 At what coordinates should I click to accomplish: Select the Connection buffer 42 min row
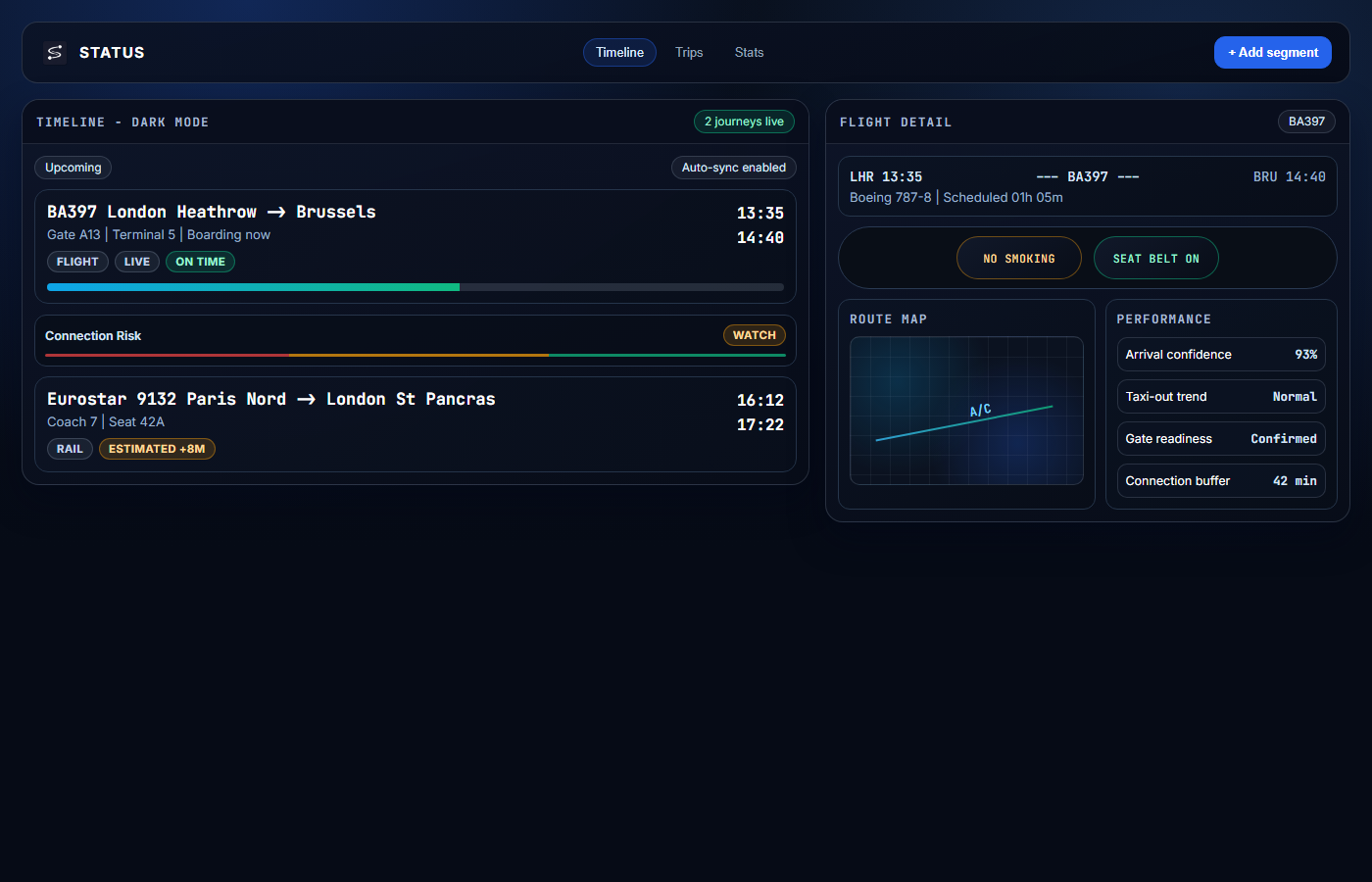click(x=1221, y=480)
